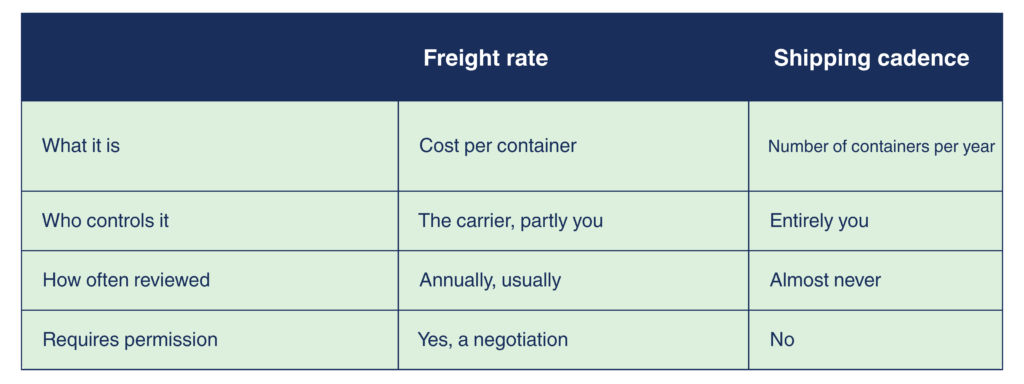Click 'The carrier, partly you' cell

pyautogui.click(x=510, y=221)
